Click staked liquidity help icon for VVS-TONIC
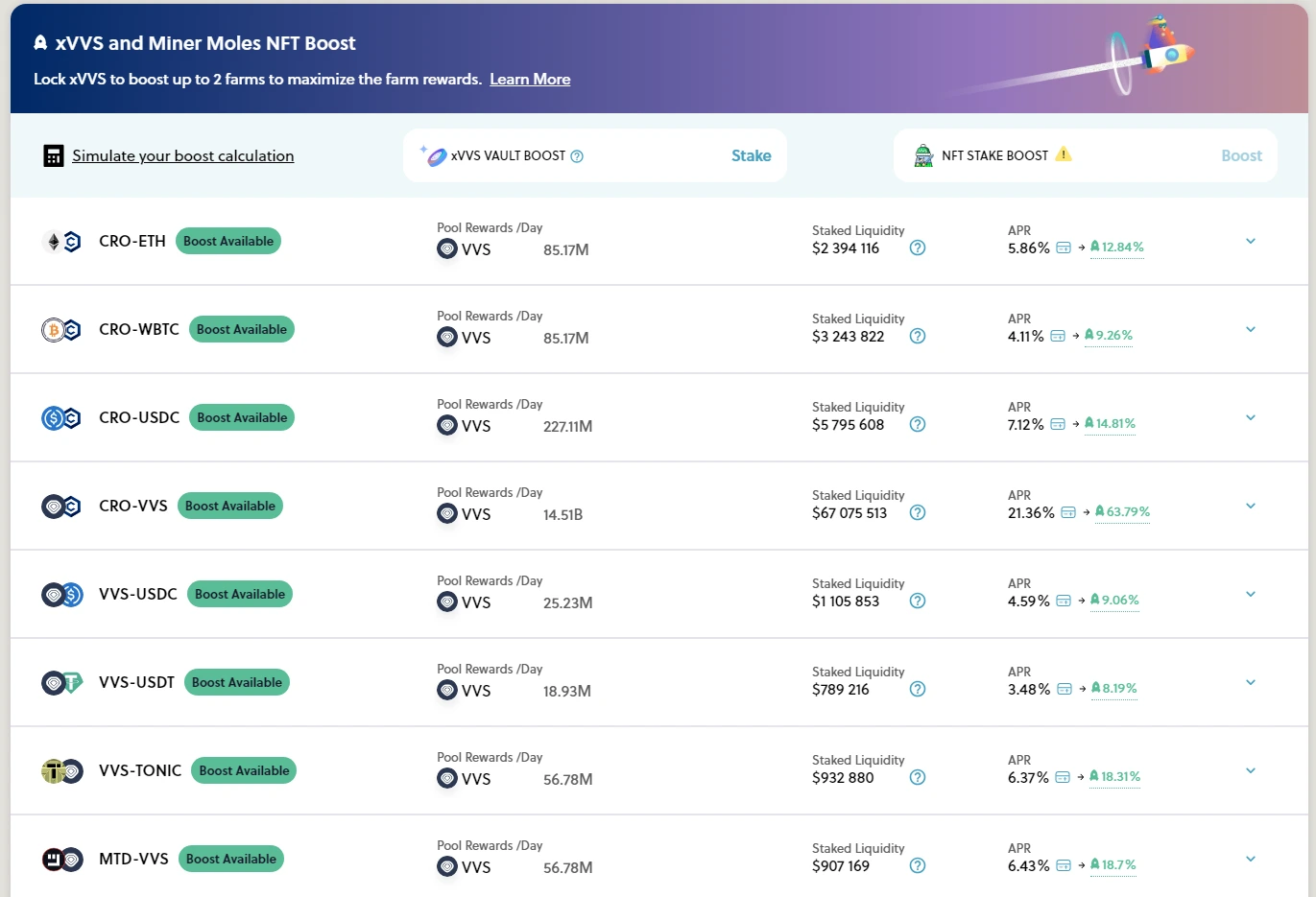 tap(918, 778)
